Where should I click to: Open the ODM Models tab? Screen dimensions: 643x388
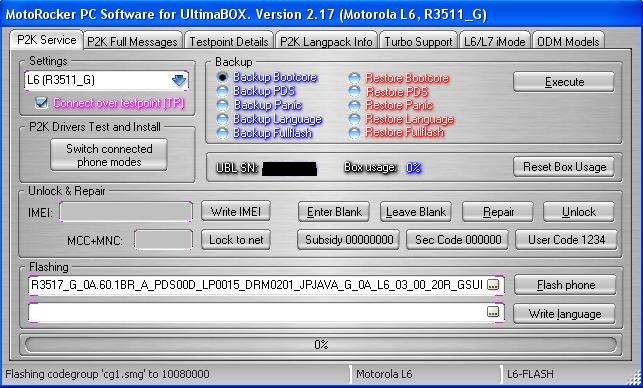coord(568,41)
